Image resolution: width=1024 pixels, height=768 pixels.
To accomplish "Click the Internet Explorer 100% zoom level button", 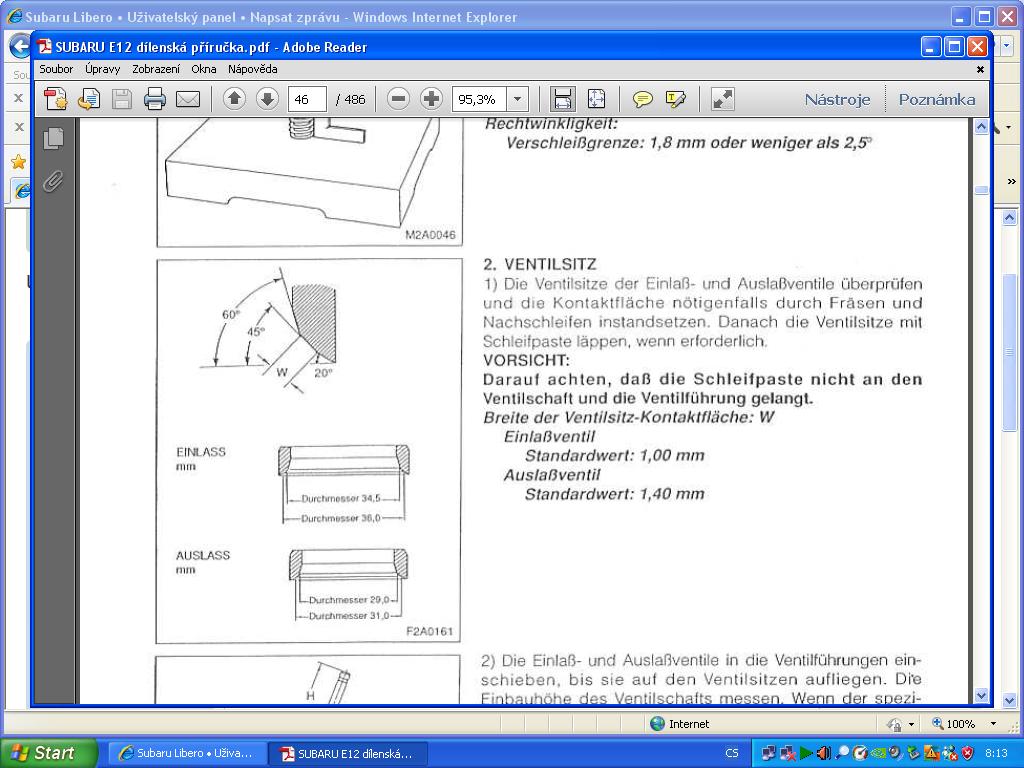I will pos(953,724).
